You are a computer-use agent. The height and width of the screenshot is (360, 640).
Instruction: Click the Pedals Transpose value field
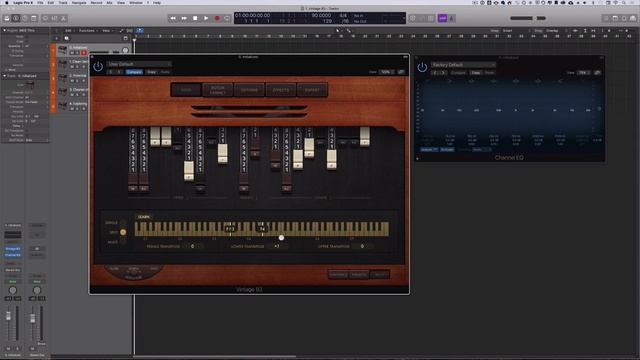193,247
